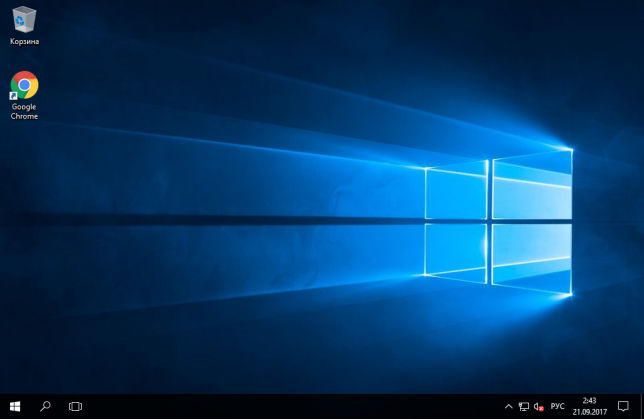Image resolution: width=644 pixels, height=419 pixels.
Task: Switch input language via РУС indicator
Action: tap(557, 406)
